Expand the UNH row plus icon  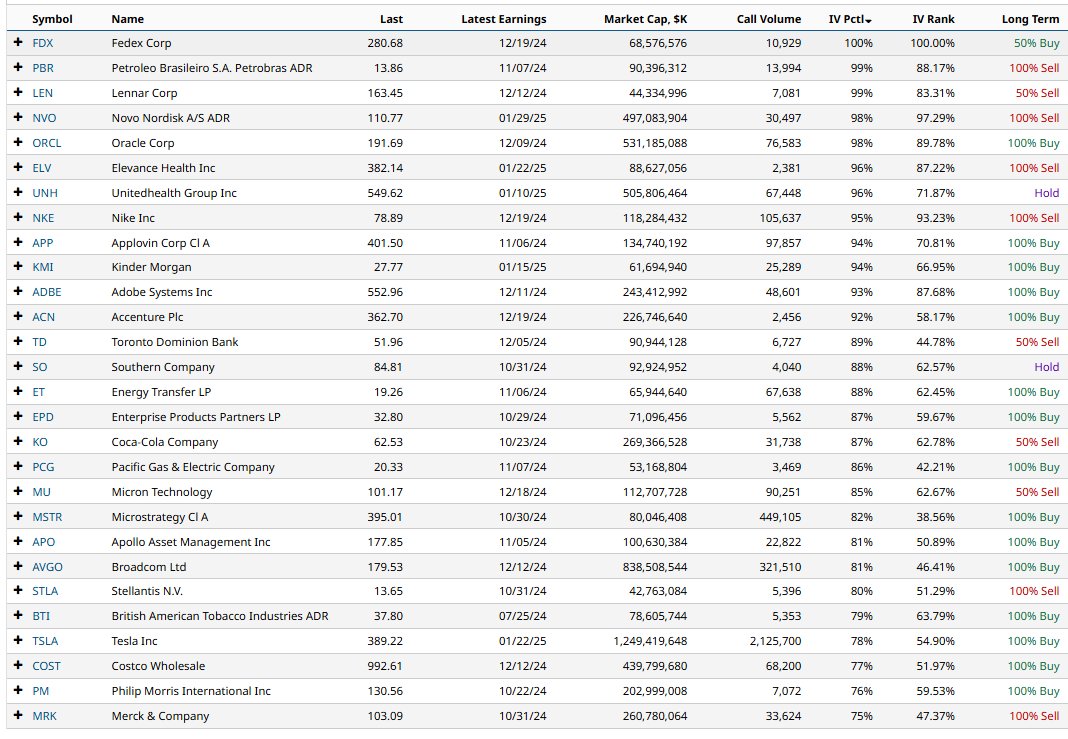[18, 192]
